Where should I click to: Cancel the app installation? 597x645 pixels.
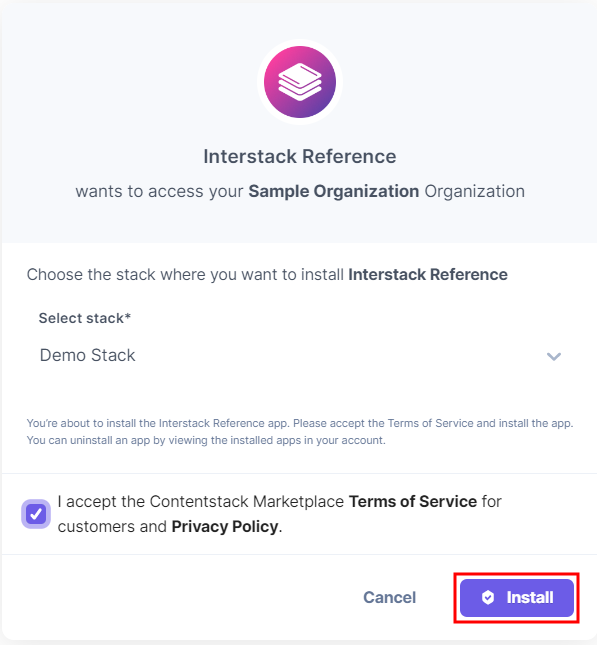[389, 598]
